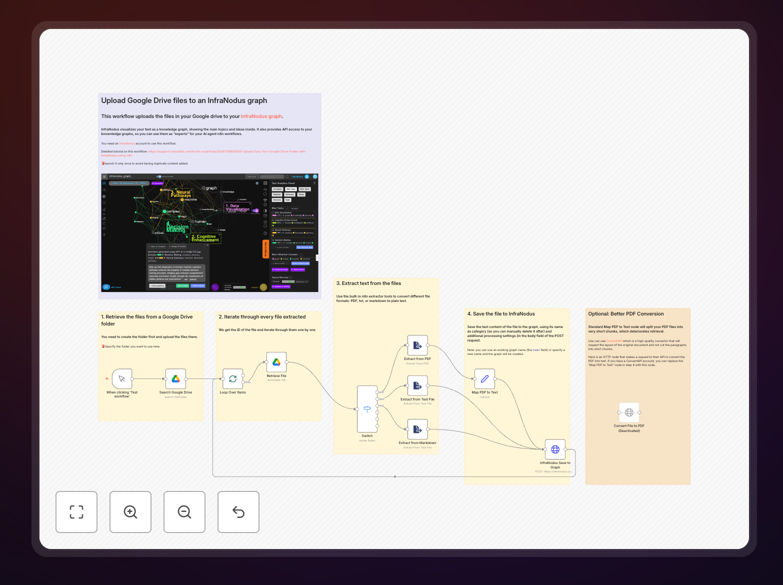Click the InfraNodus graph screenshot thumbnail

click(x=210, y=232)
